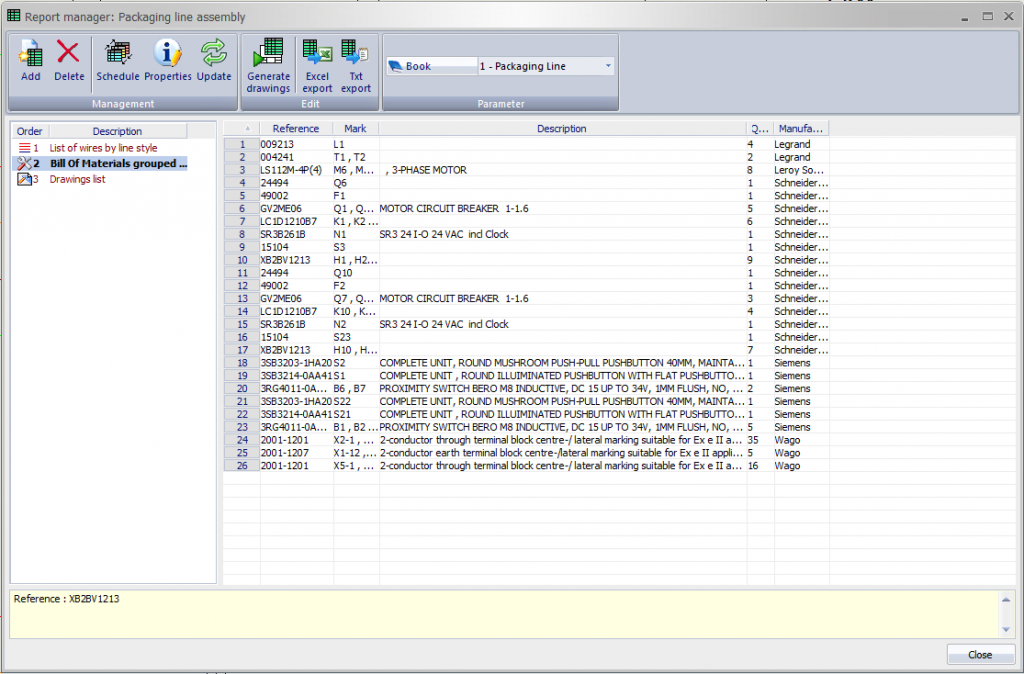1024x674 pixels.
Task: Select List of wires by line style
Action: tap(103, 148)
